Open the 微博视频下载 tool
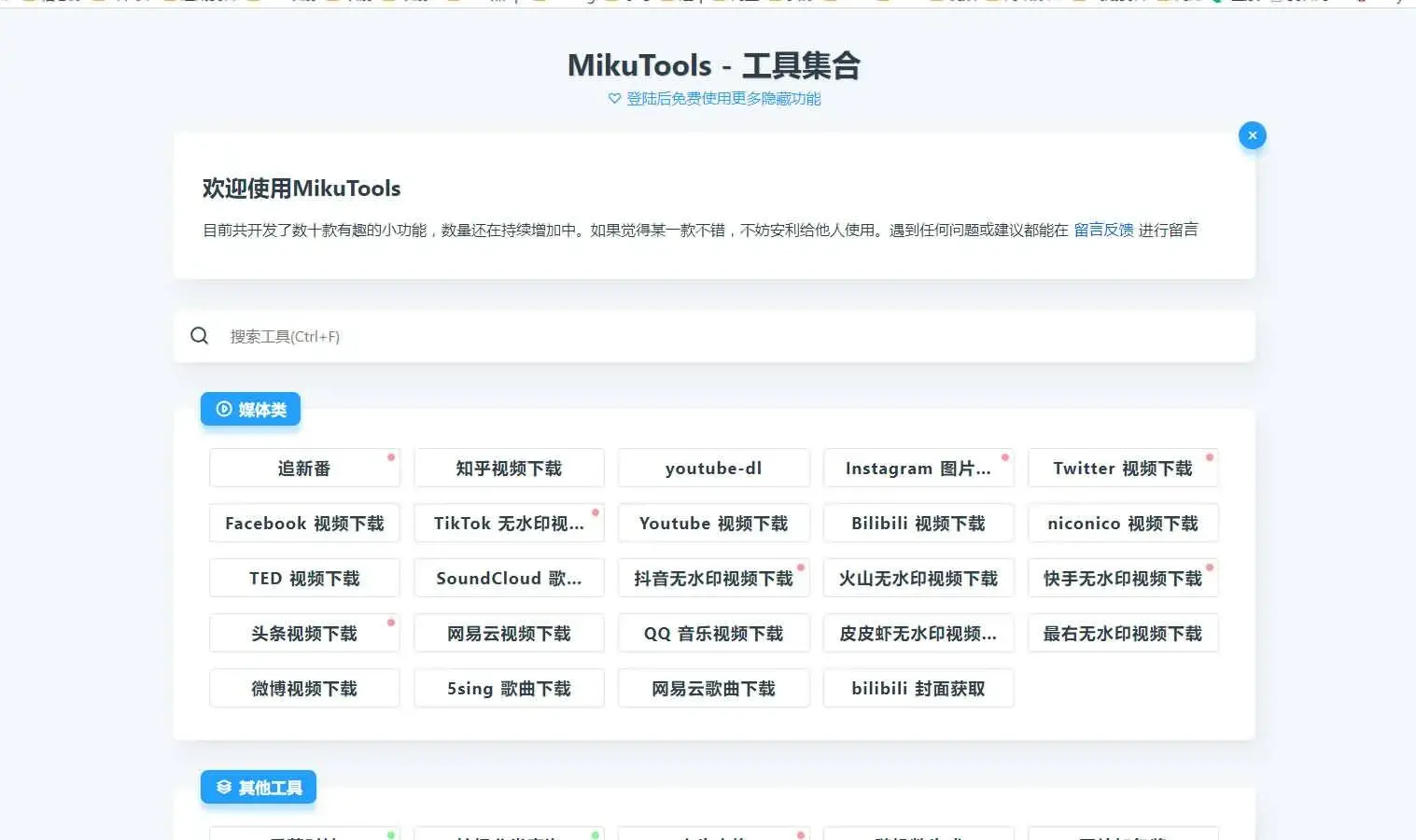This screenshot has width=1416, height=840. tap(304, 689)
